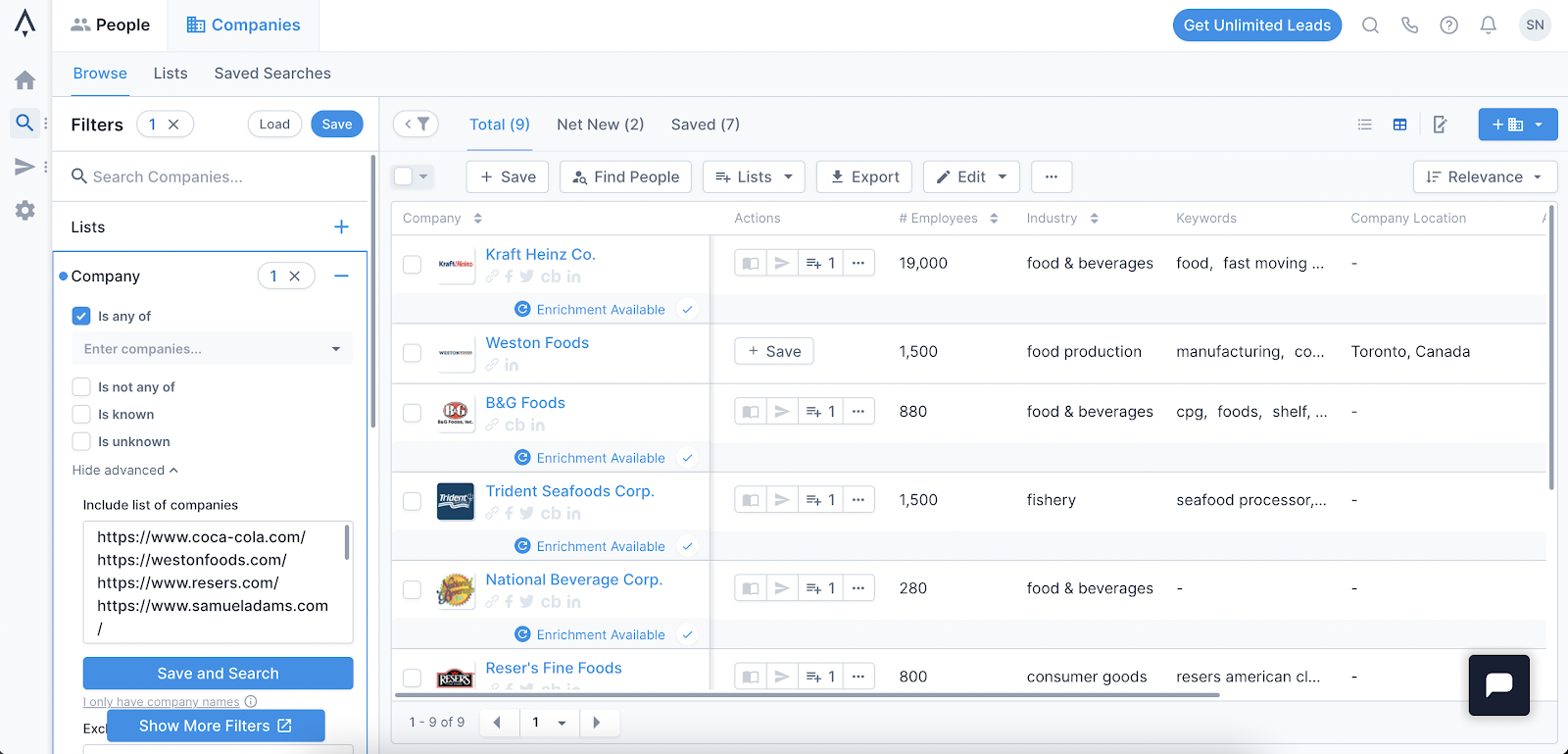Open the global search magnifier icon
The image size is (1568, 754).
1370,25
